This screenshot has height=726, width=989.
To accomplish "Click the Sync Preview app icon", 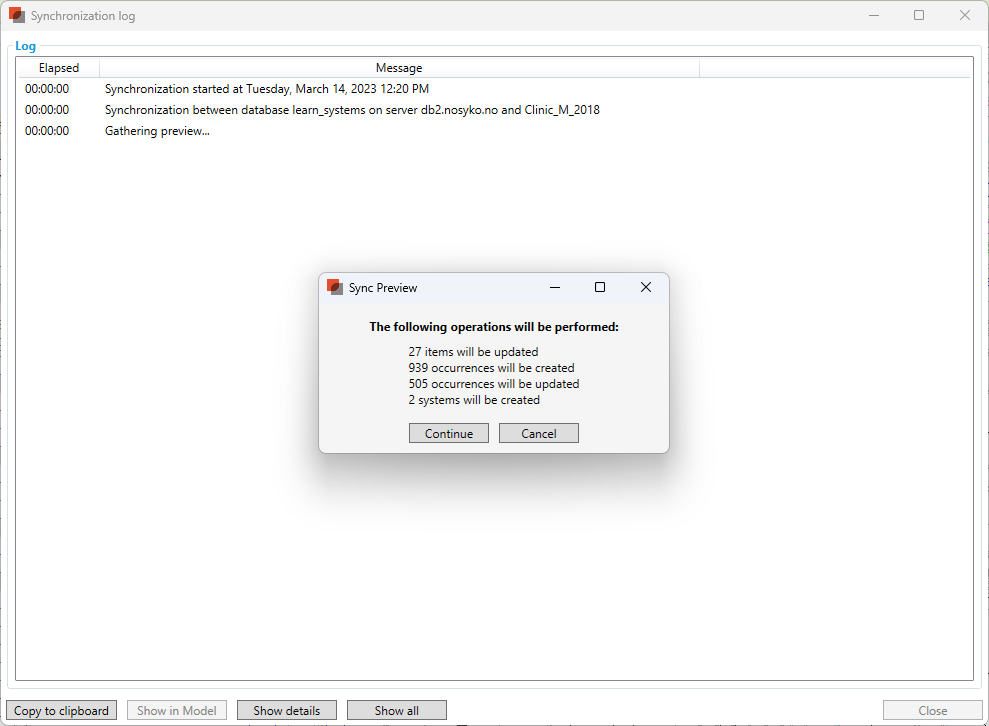I will tap(335, 288).
